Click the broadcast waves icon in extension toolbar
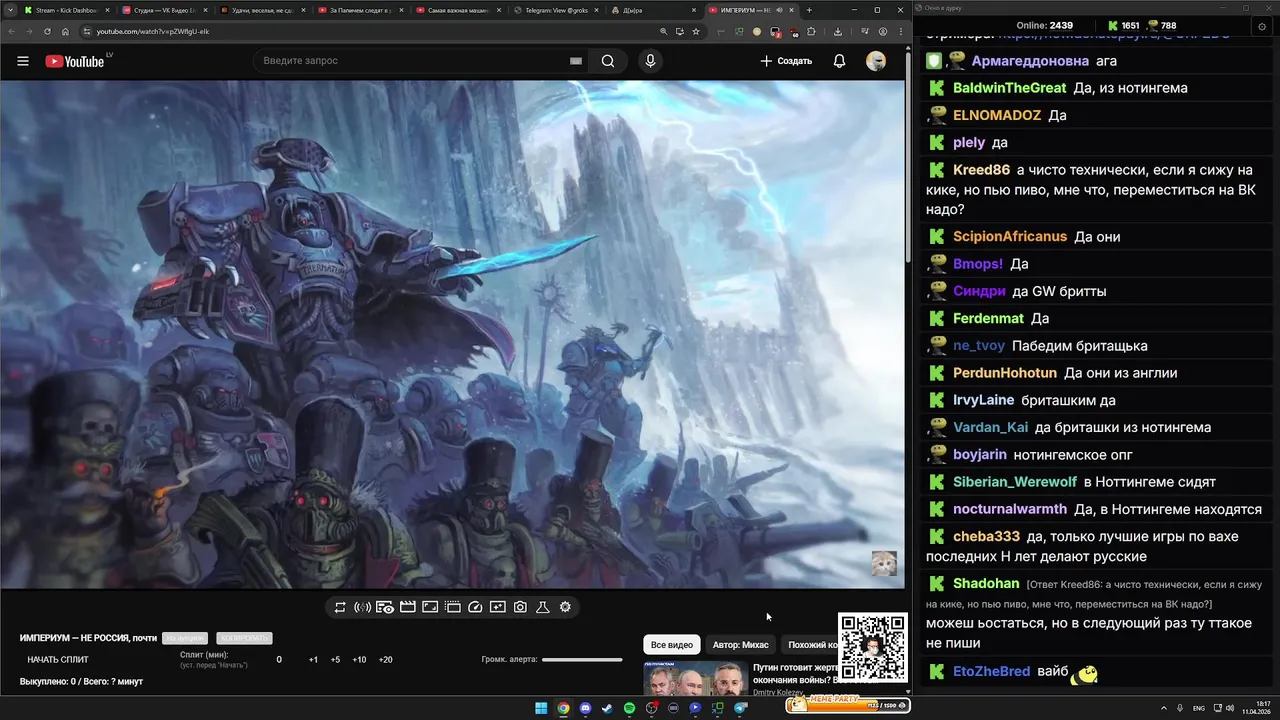Screen dimensions: 1280x720 [x=363, y=607]
